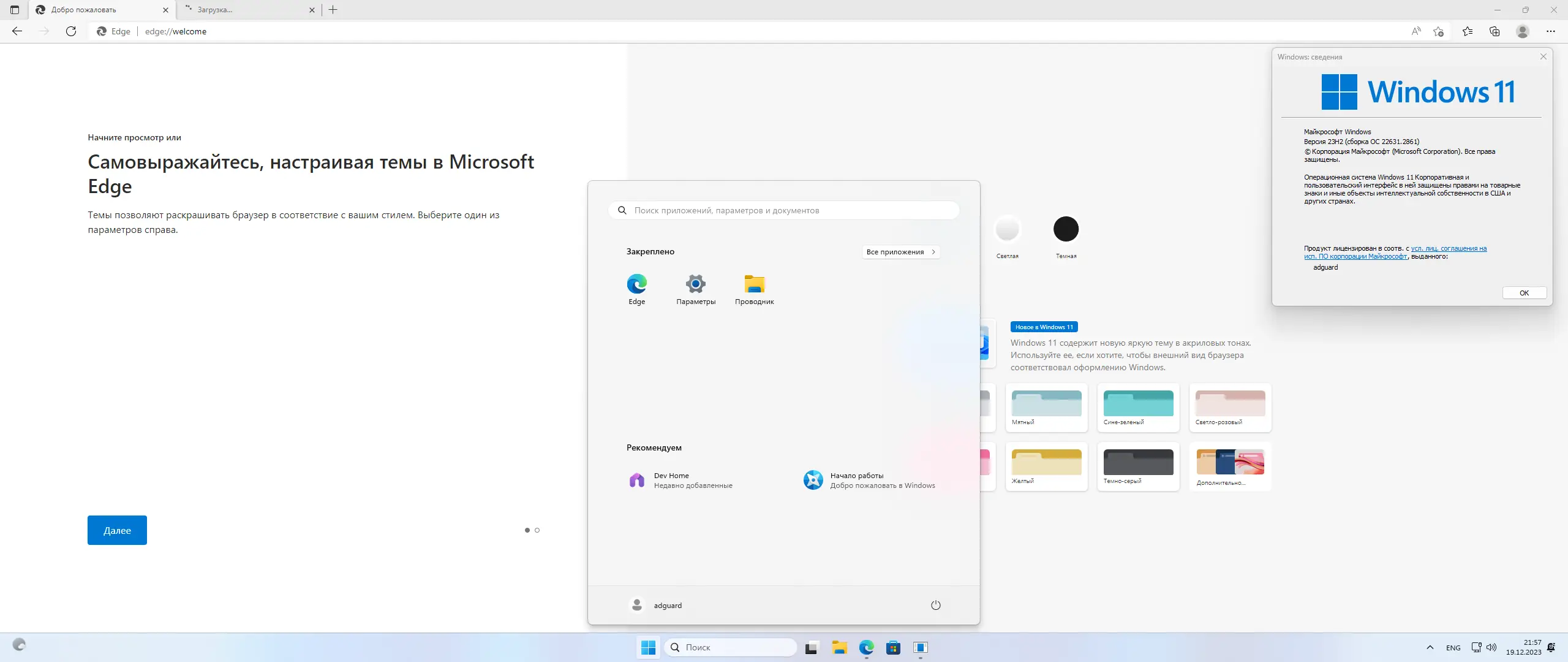Open File Explorer from the taskbar
This screenshot has height=662, width=1568.
(x=839, y=647)
